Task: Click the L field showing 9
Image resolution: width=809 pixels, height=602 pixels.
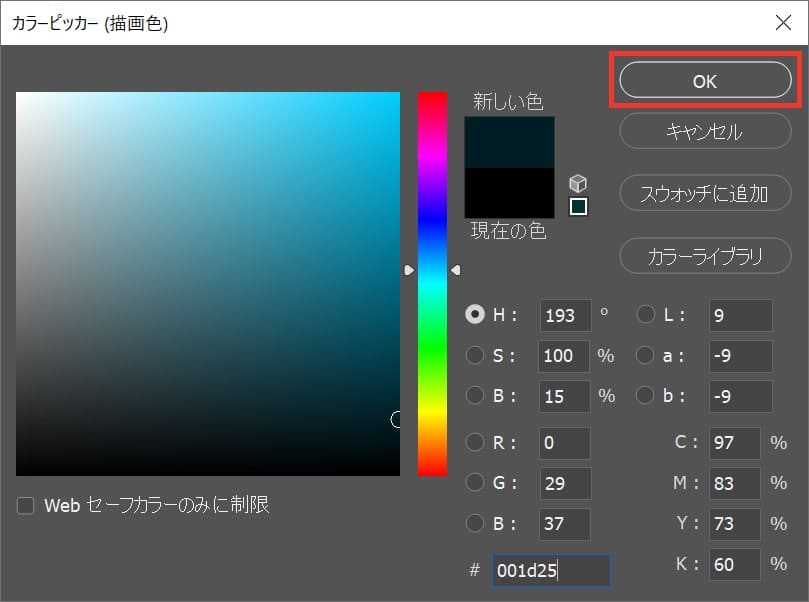Action: tap(741, 315)
